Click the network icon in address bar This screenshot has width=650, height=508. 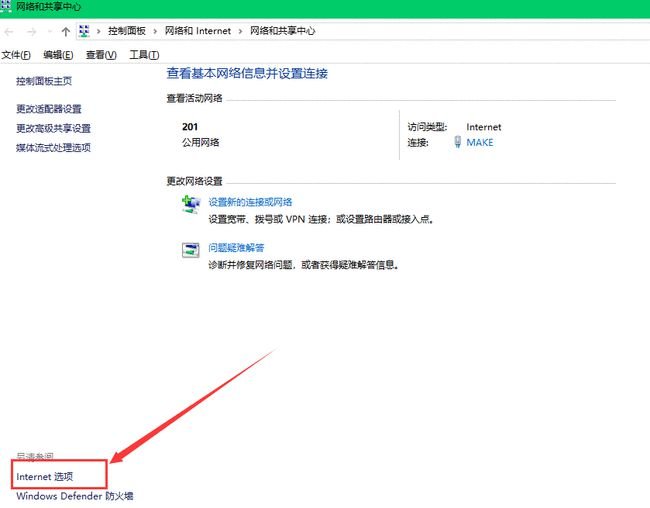[x=84, y=31]
